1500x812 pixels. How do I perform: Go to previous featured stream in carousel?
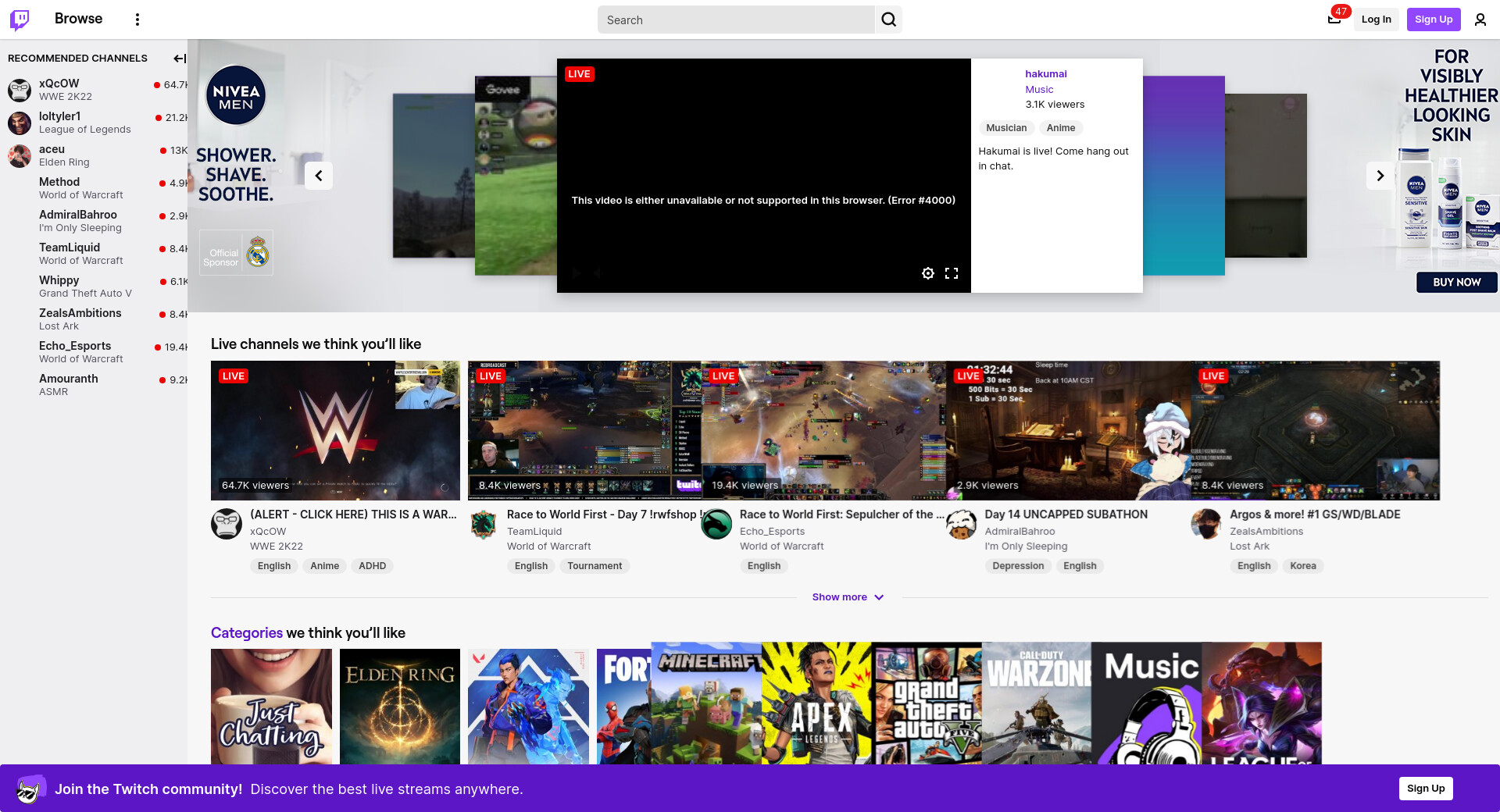point(319,176)
